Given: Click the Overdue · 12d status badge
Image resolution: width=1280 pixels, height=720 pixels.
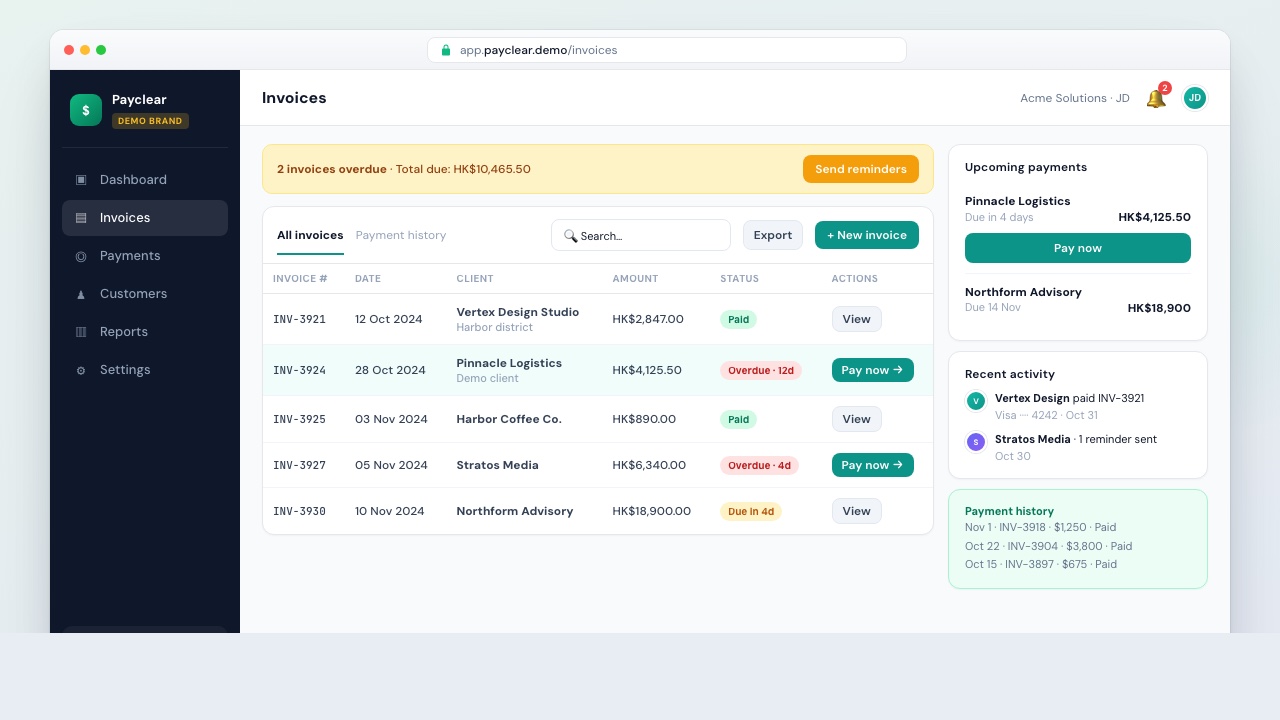Looking at the screenshot, I should (761, 370).
